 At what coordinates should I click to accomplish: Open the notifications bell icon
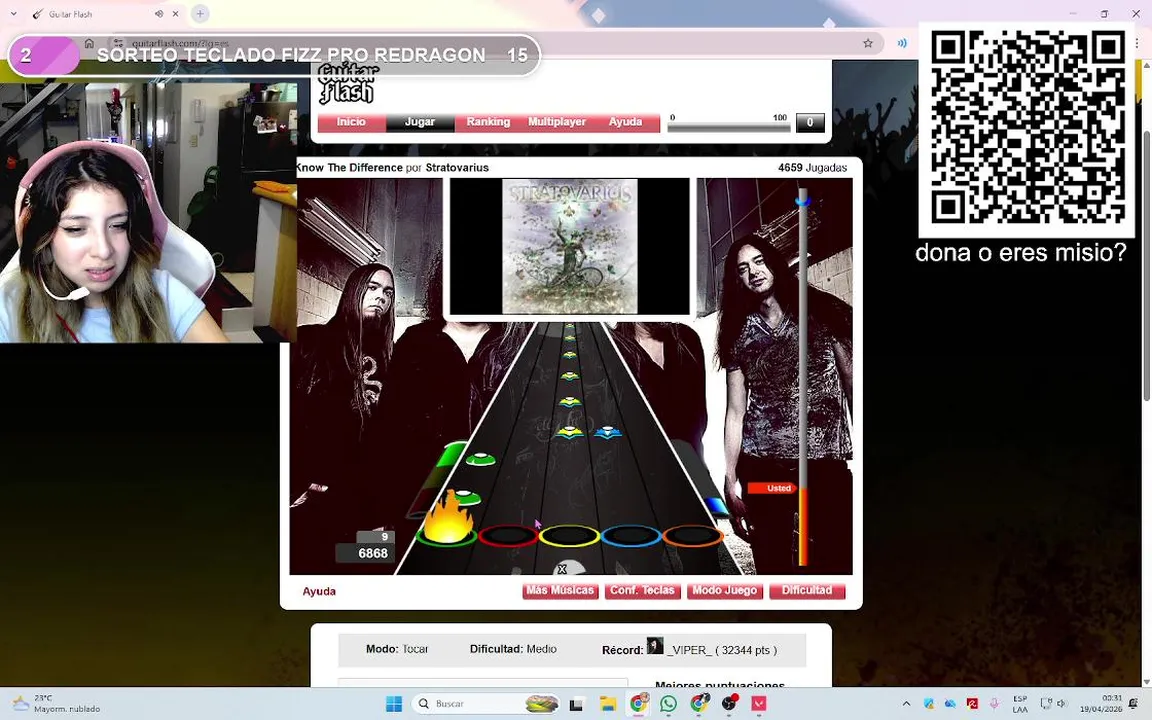1134,704
